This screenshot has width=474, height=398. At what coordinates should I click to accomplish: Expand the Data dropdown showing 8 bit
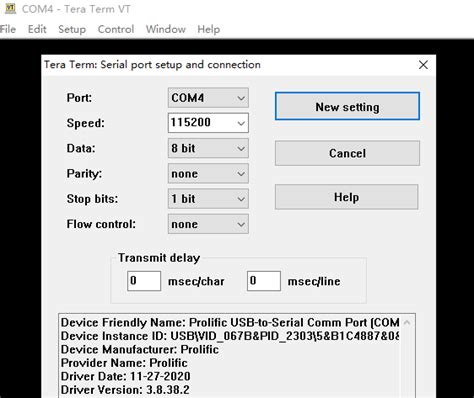click(x=208, y=148)
